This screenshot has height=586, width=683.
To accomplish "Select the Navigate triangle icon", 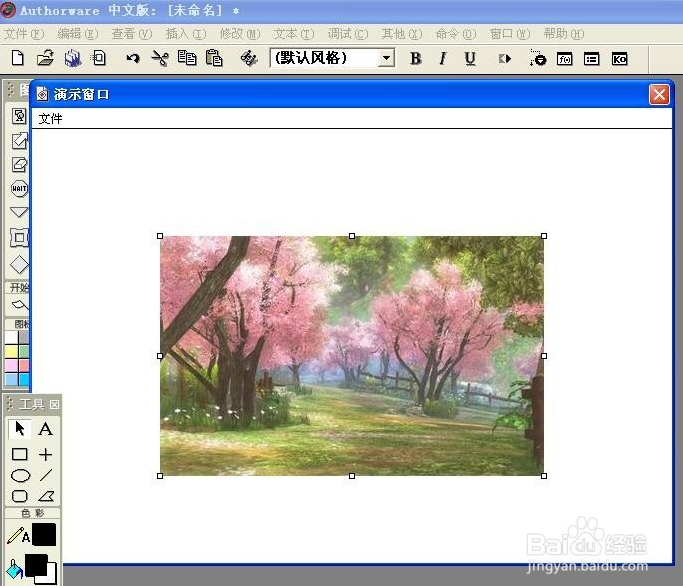I will [19, 212].
